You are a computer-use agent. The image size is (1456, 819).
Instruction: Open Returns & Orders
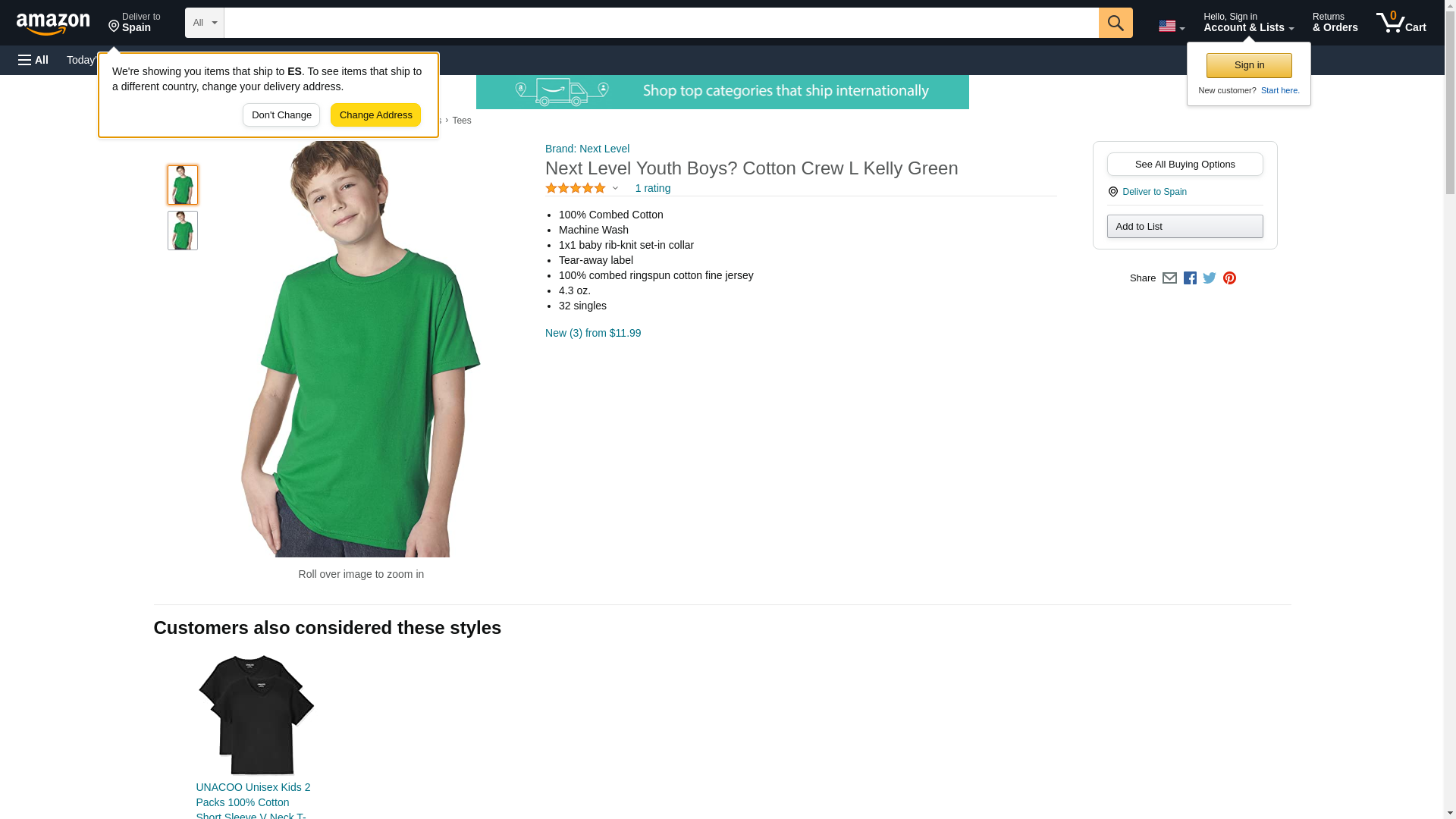[x=1335, y=23]
